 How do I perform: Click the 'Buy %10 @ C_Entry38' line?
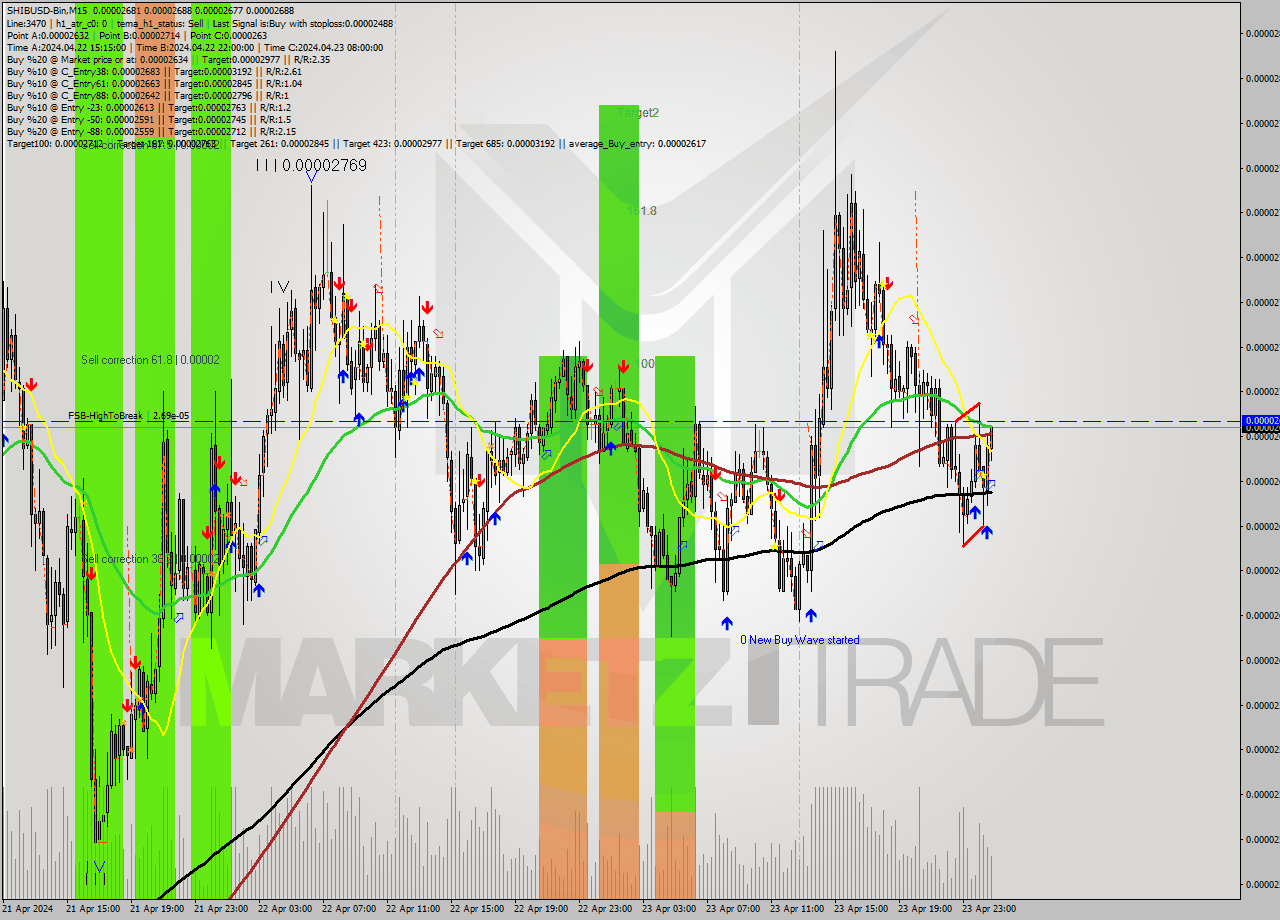[x=153, y=71]
